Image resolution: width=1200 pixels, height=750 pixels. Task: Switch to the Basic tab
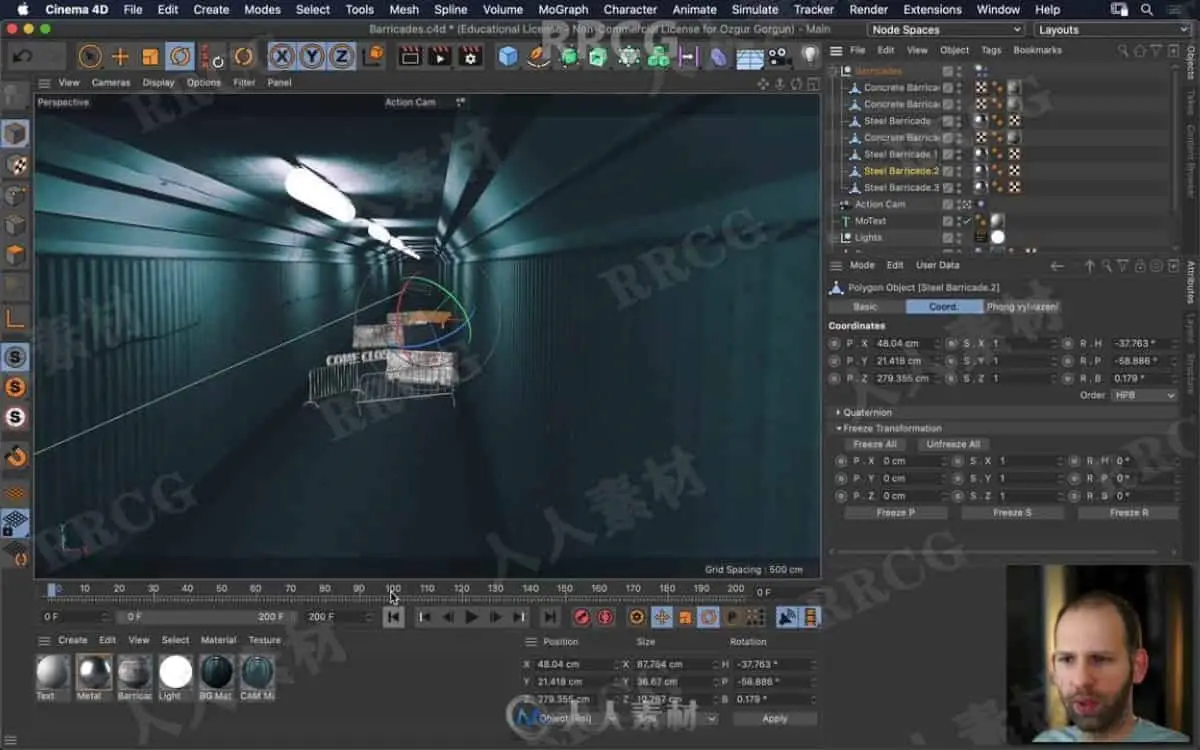click(865, 307)
